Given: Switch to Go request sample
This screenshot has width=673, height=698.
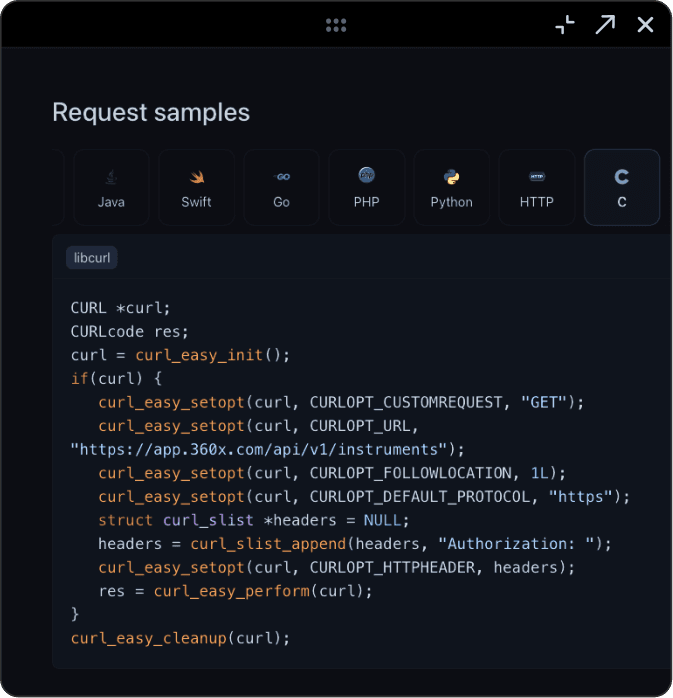Looking at the screenshot, I should pyautogui.click(x=281, y=187).
